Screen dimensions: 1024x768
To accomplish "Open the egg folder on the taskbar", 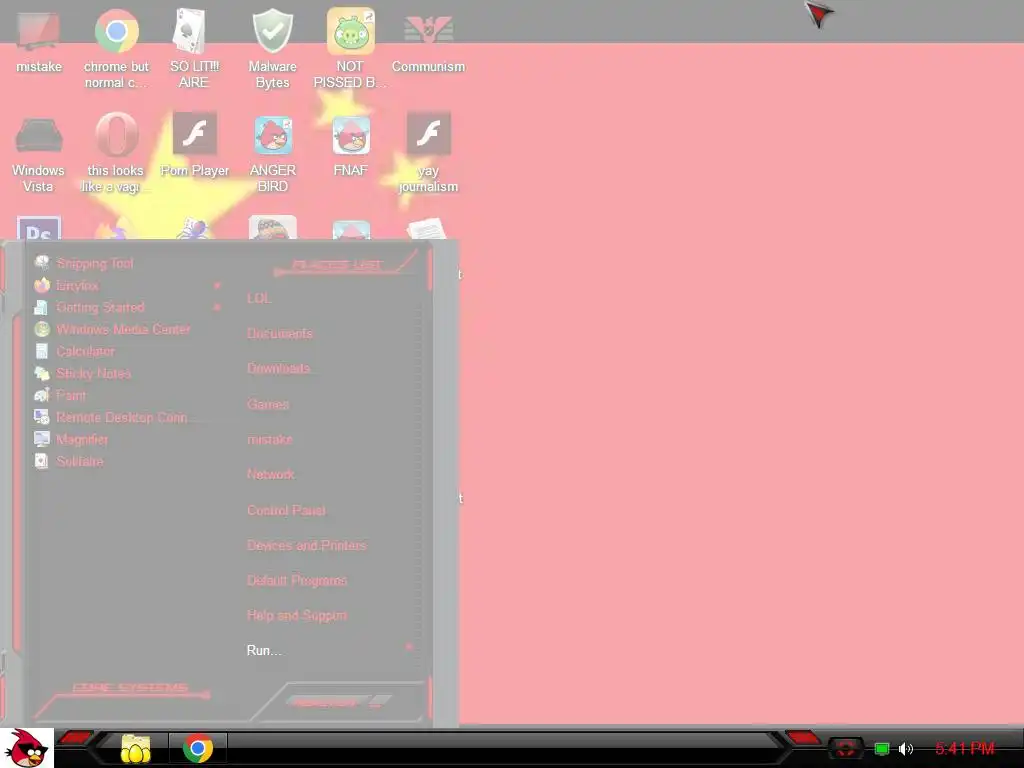I will pyautogui.click(x=135, y=748).
